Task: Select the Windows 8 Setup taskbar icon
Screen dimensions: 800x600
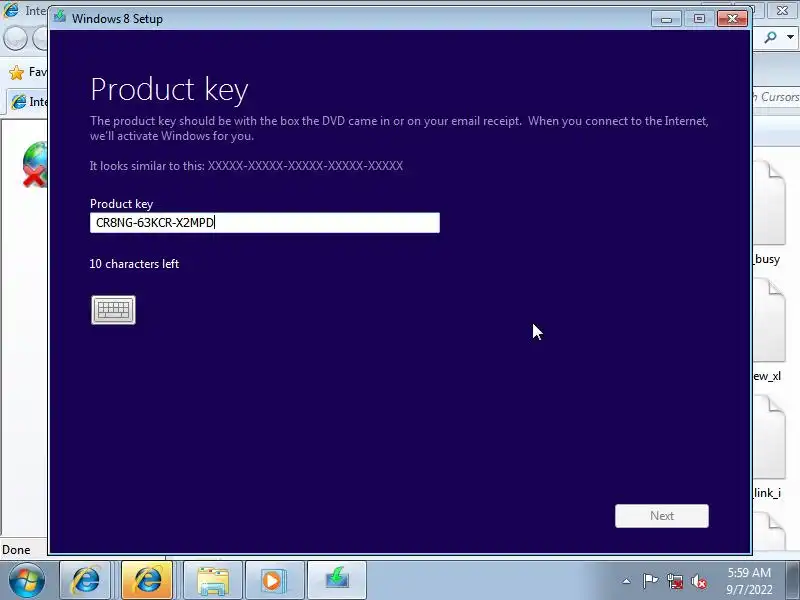Action: click(x=337, y=581)
